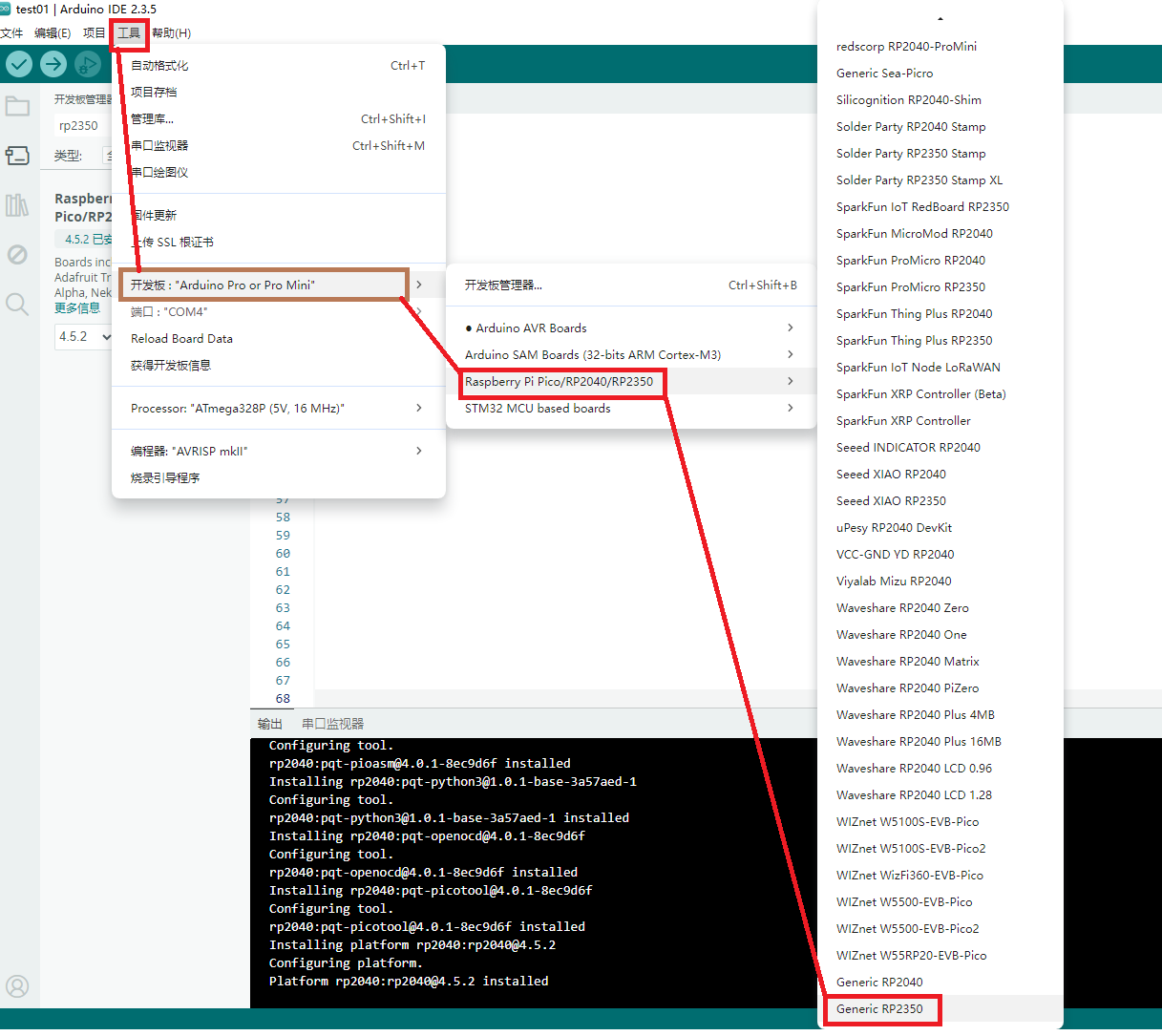The width and height of the screenshot is (1162, 1036).
Task: Choose Waveshare RP2040 Zero board
Action: (940, 607)
